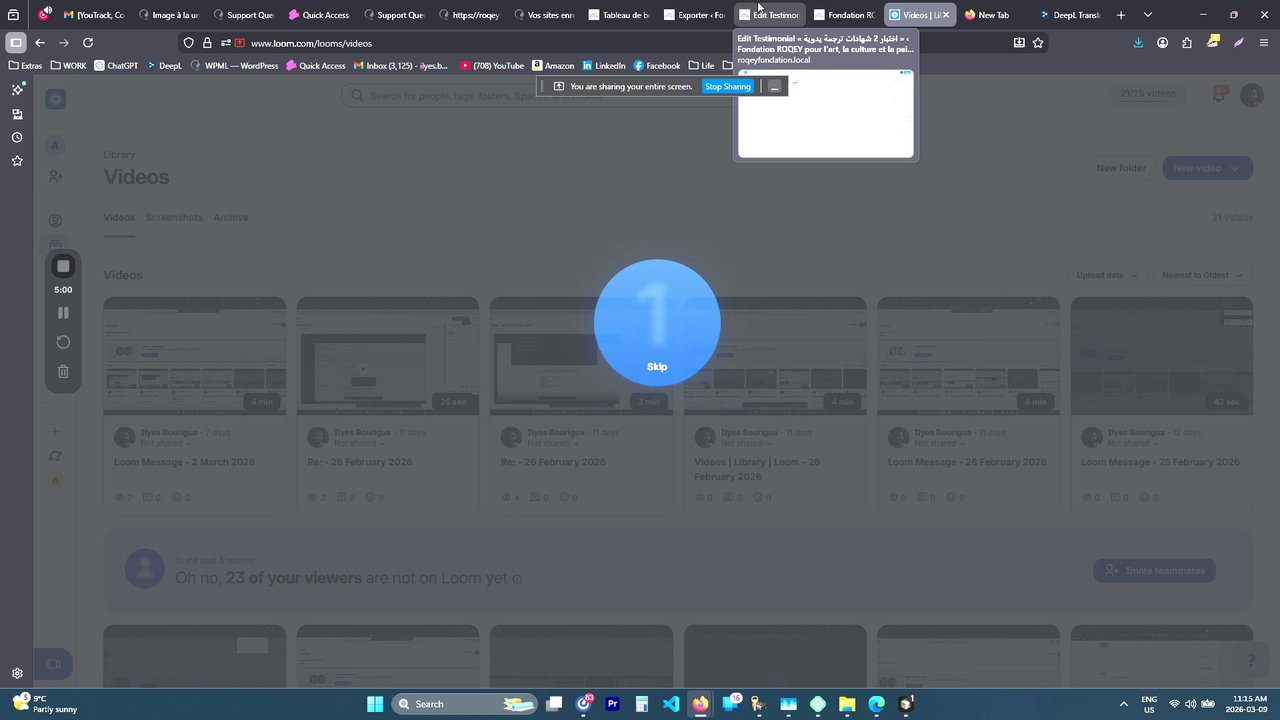Open a new browser tab
The height and width of the screenshot is (720, 1280).
click(x=1121, y=15)
